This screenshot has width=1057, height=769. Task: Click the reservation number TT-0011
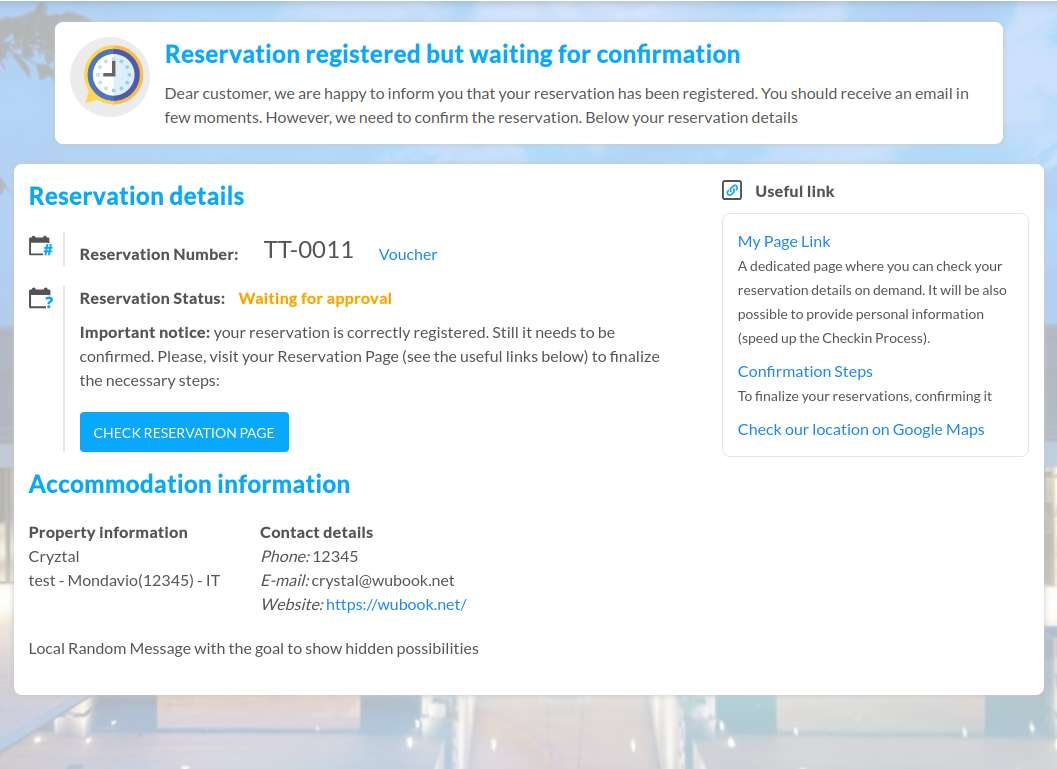pos(308,250)
